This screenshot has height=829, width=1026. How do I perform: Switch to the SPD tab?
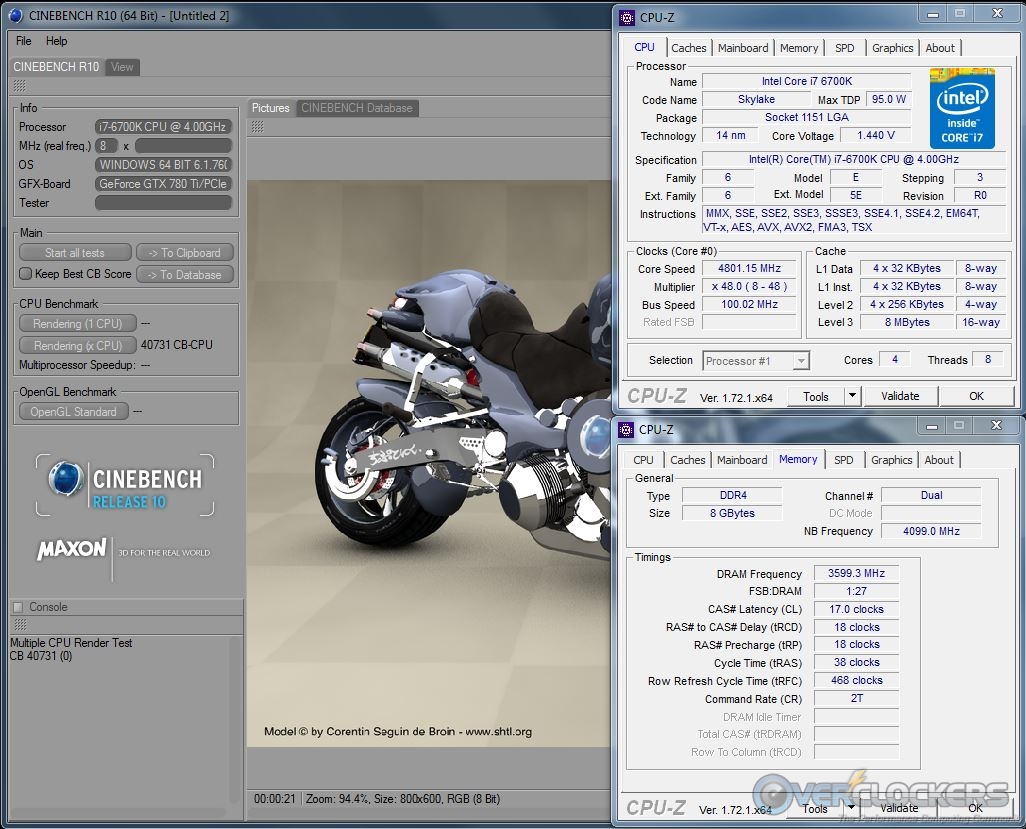point(845,47)
